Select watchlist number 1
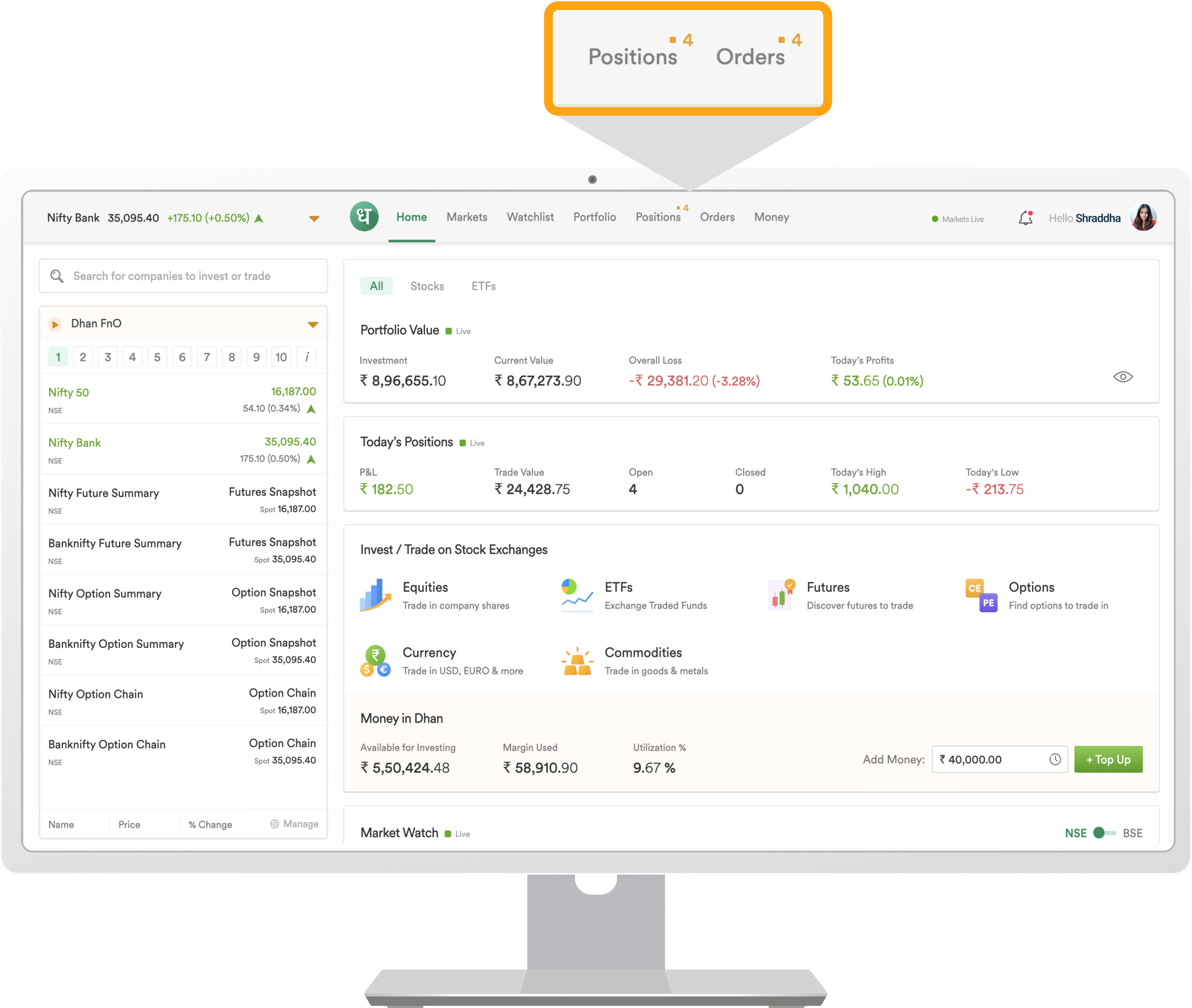 [x=58, y=357]
